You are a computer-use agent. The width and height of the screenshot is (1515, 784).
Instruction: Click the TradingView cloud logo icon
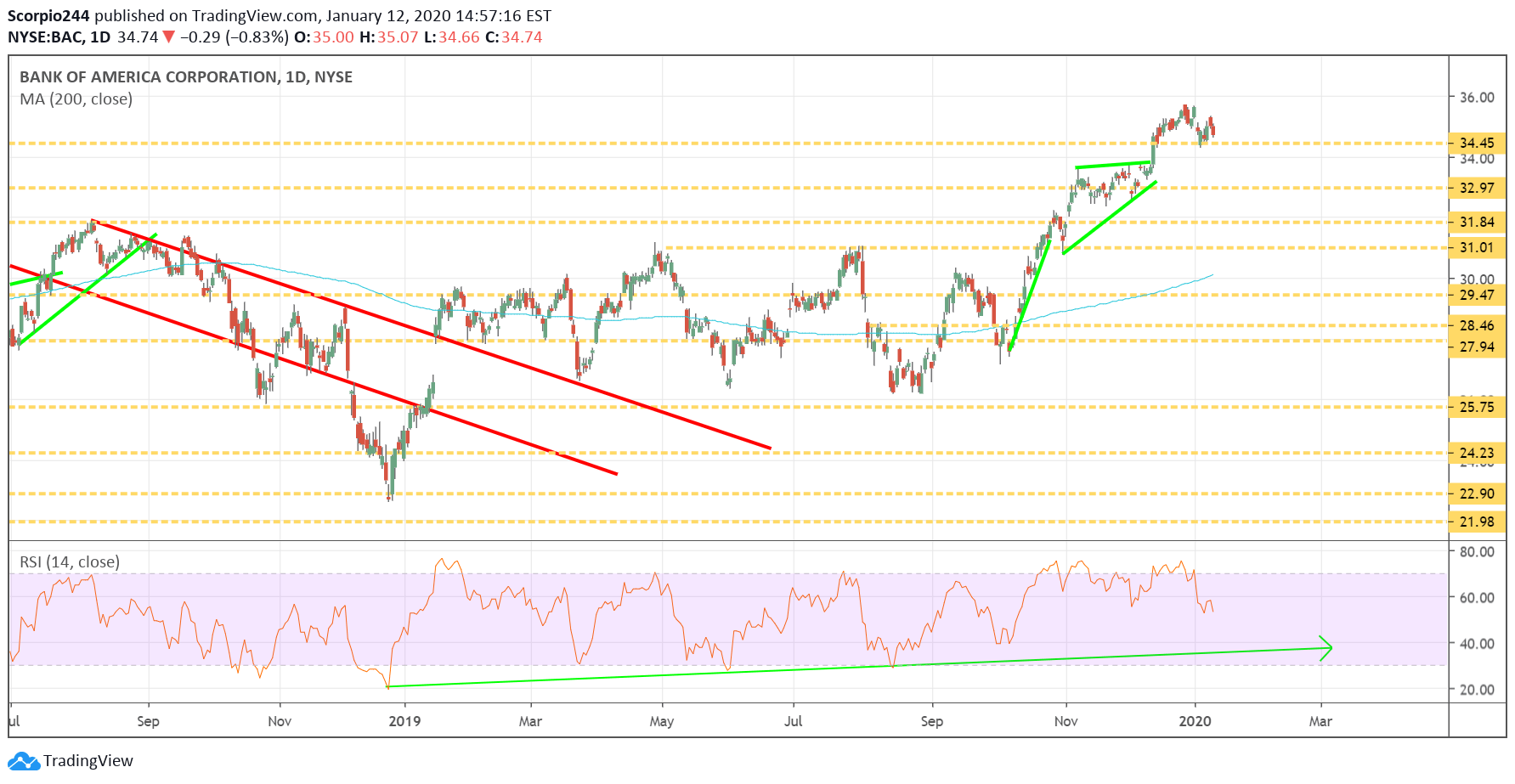[x=24, y=761]
